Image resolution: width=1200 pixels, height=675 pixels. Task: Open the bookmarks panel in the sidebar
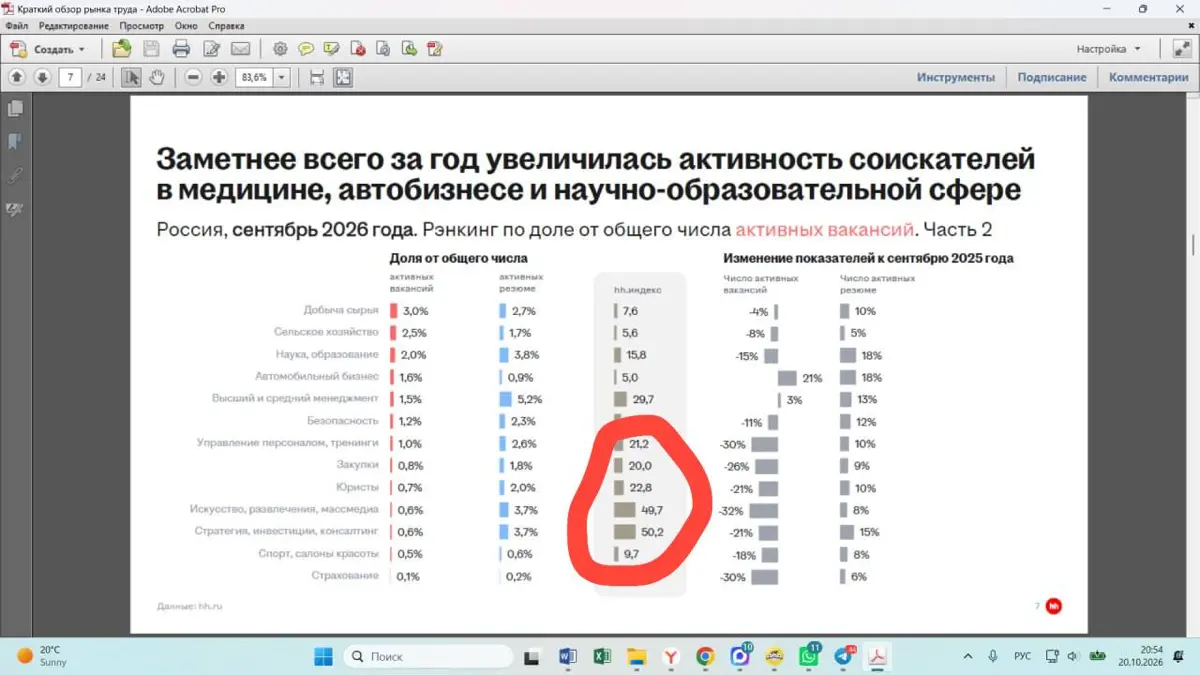[15, 141]
